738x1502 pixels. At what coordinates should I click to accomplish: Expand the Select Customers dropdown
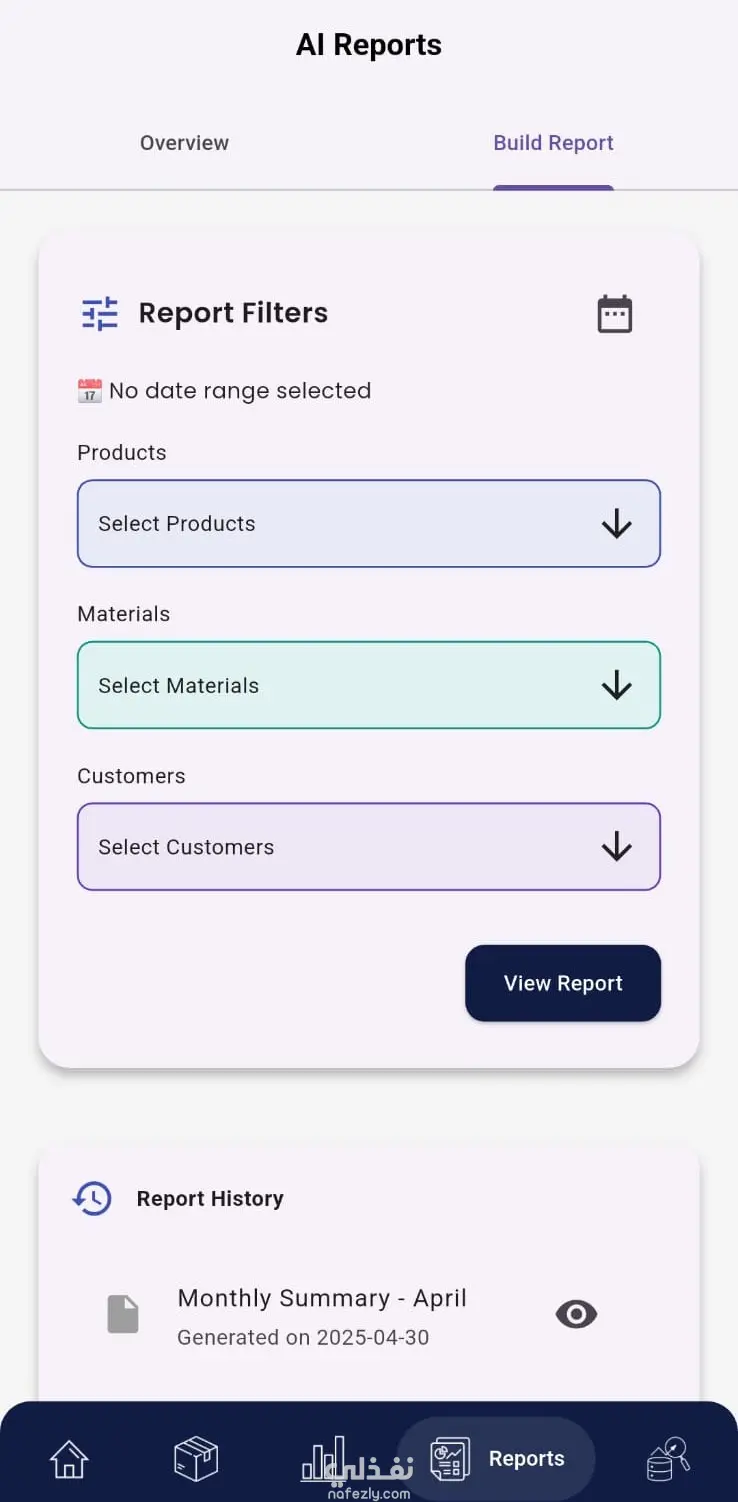pyautogui.click(x=368, y=847)
